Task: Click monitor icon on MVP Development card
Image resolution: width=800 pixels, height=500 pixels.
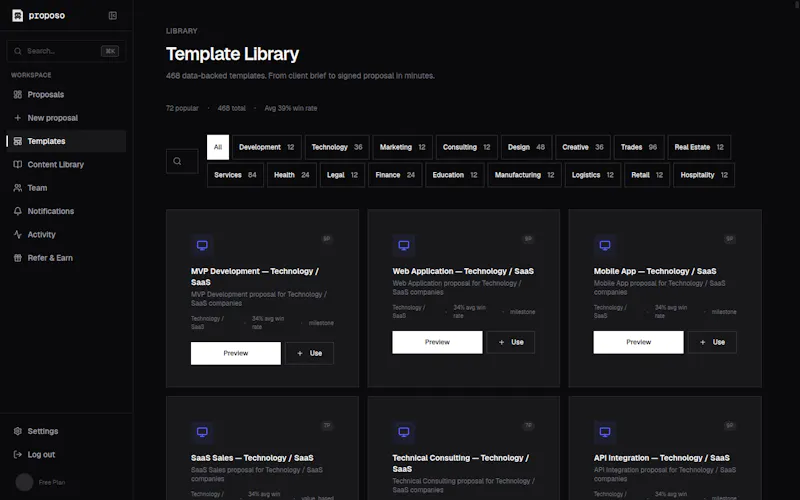Action: (x=203, y=245)
